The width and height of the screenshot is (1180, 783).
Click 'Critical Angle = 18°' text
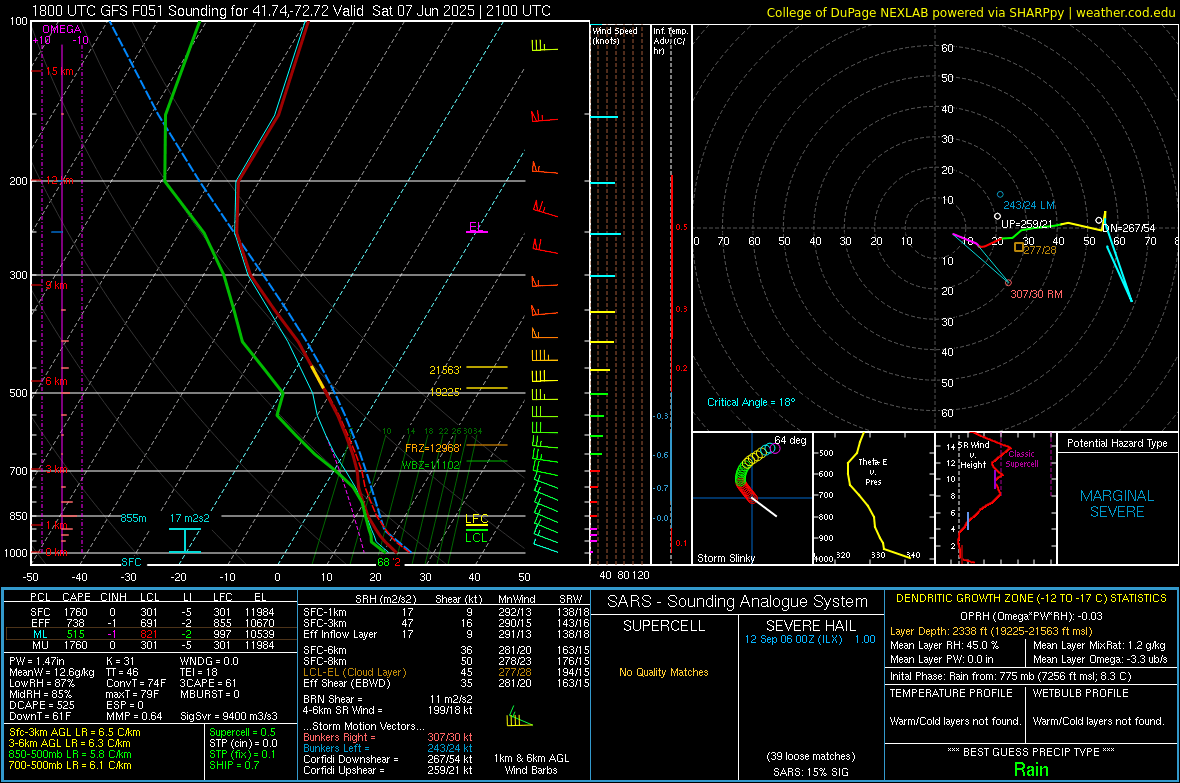click(x=751, y=402)
